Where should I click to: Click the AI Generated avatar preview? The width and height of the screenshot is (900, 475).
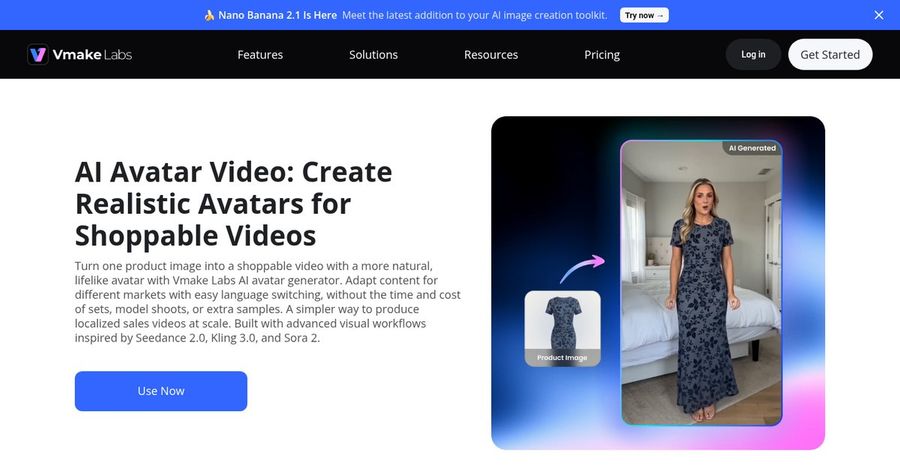point(701,283)
